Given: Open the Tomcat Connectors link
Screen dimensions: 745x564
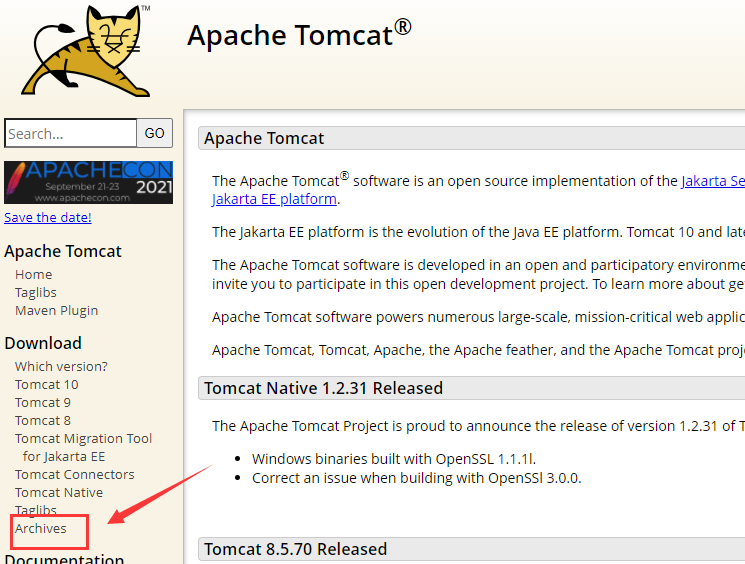Looking at the screenshot, I should pyautogui.click(x=75, y=475).
